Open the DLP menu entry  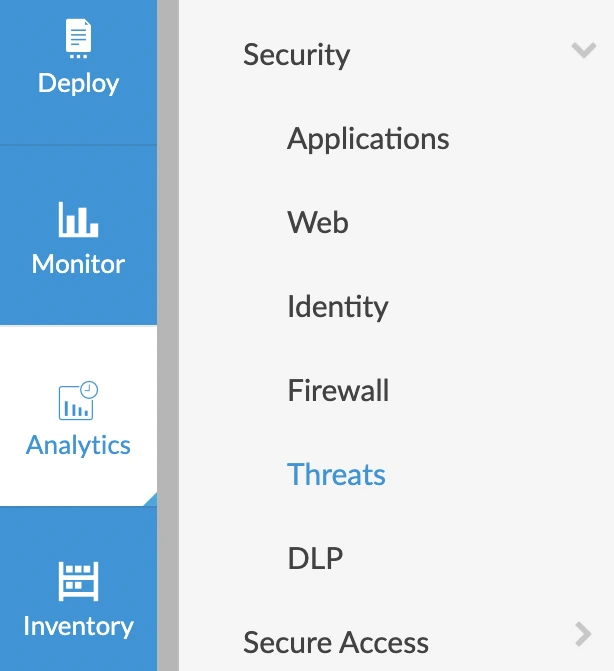point(315,558)
